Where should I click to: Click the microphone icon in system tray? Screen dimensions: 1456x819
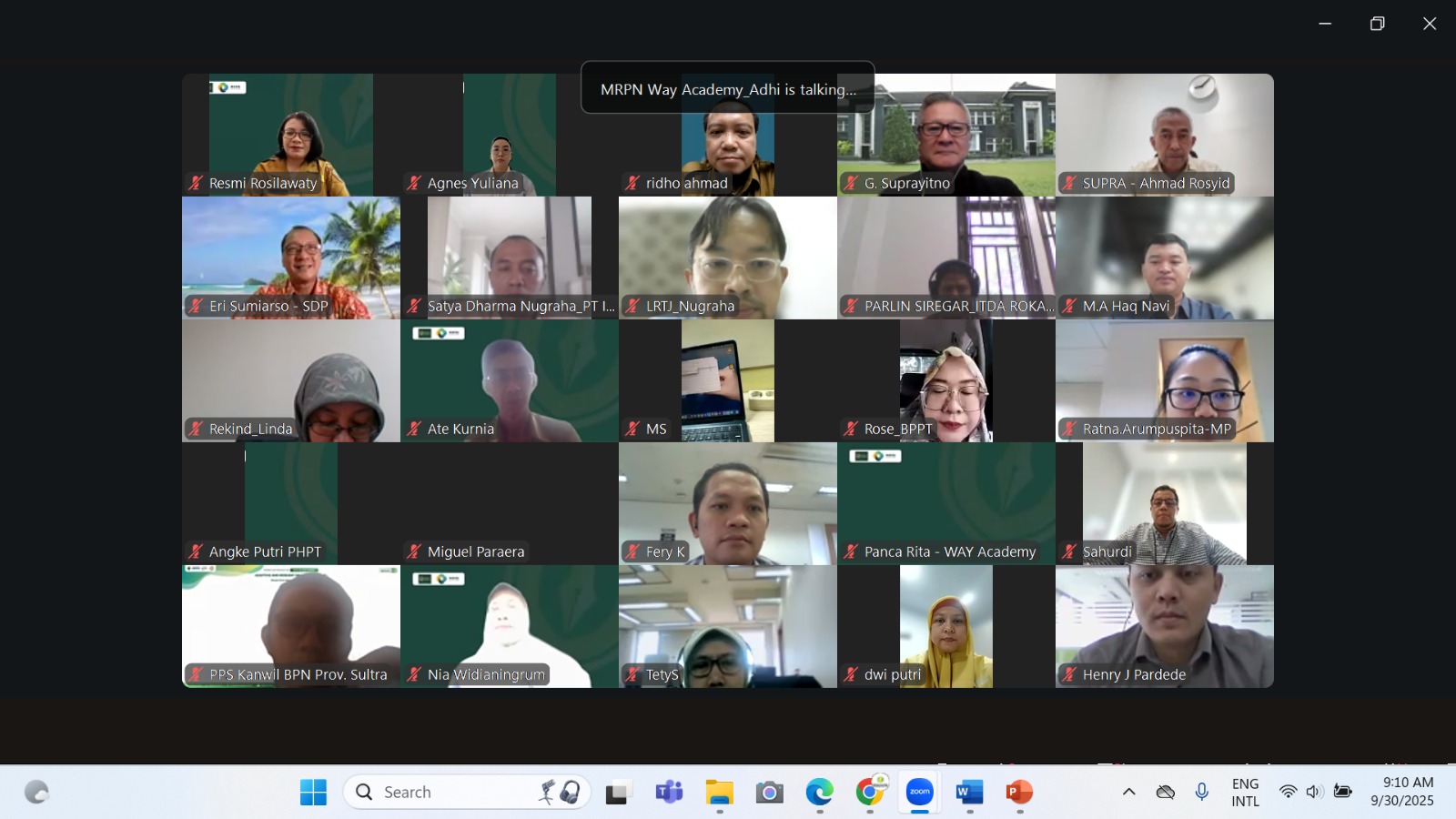(1201, 792)
